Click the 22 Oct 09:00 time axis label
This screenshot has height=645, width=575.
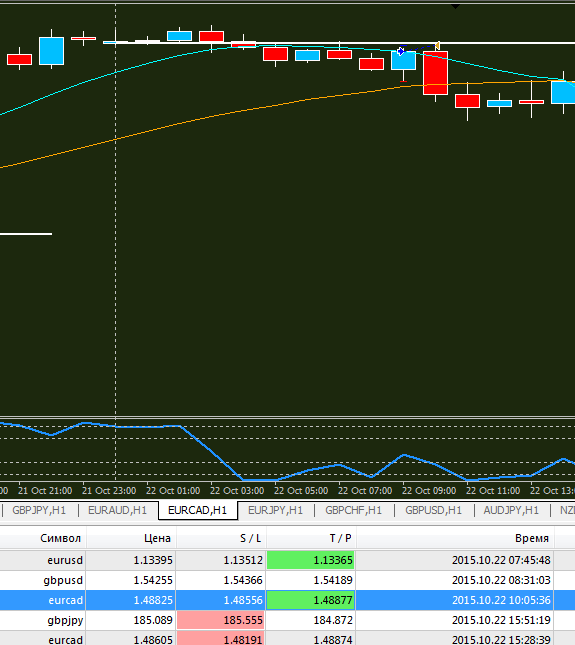coord(429,491)
